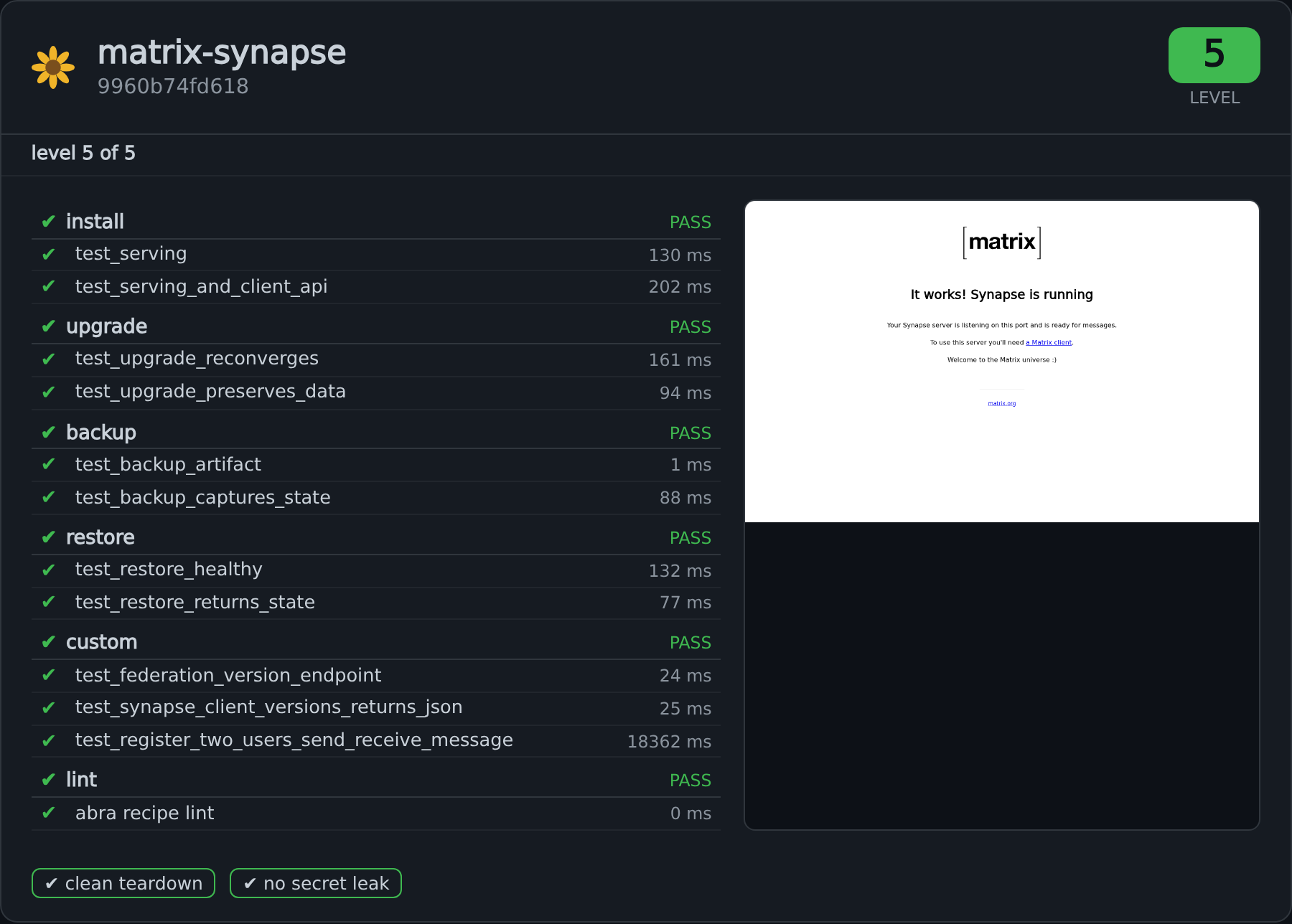Screen dimensions: 1292x924
Task: Click the test_upgrade_reconverges test name
Action: coord(197,359)
